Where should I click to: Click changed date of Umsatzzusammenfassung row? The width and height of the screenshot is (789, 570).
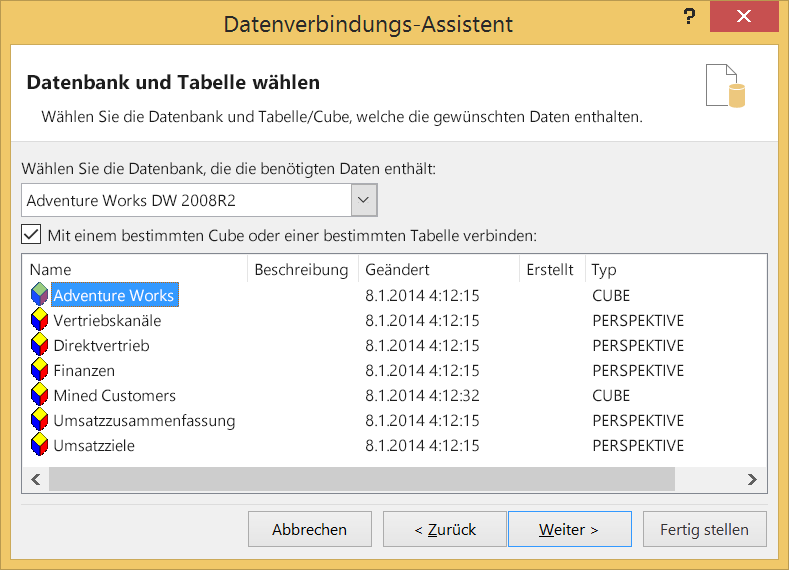pos(422,421)
